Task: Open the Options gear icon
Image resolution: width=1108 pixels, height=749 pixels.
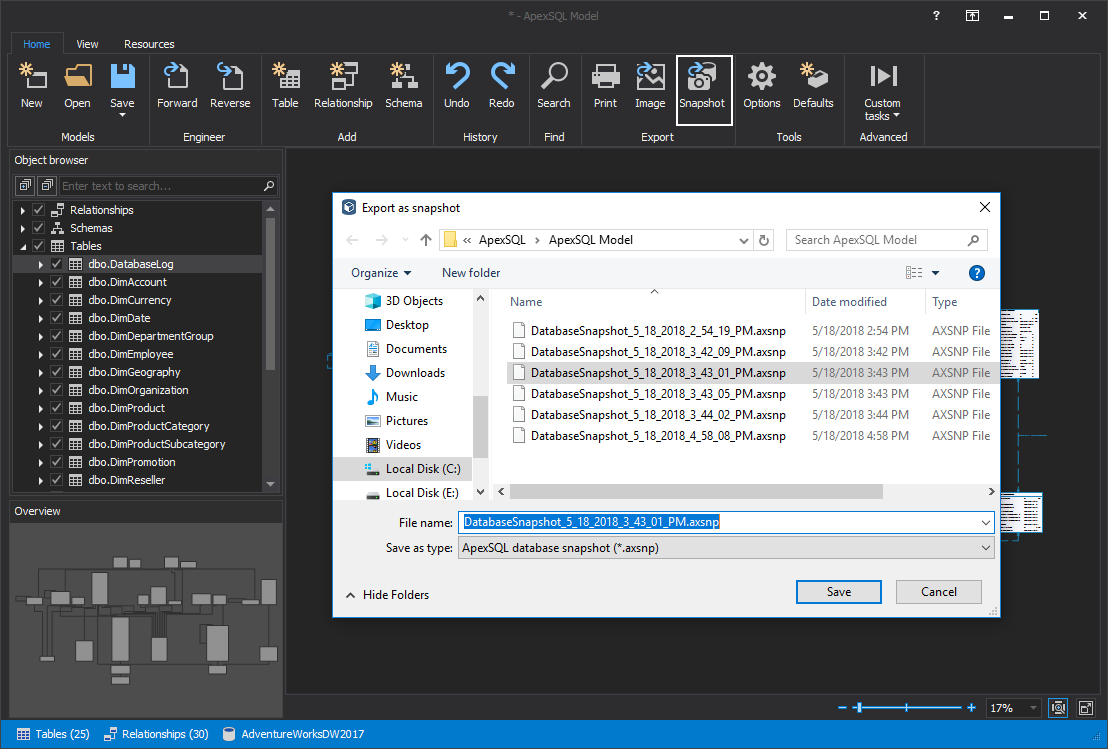Action: 762,85
